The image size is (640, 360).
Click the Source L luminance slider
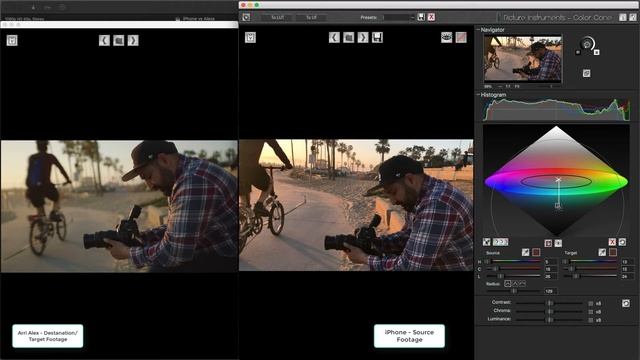point(513,276)
